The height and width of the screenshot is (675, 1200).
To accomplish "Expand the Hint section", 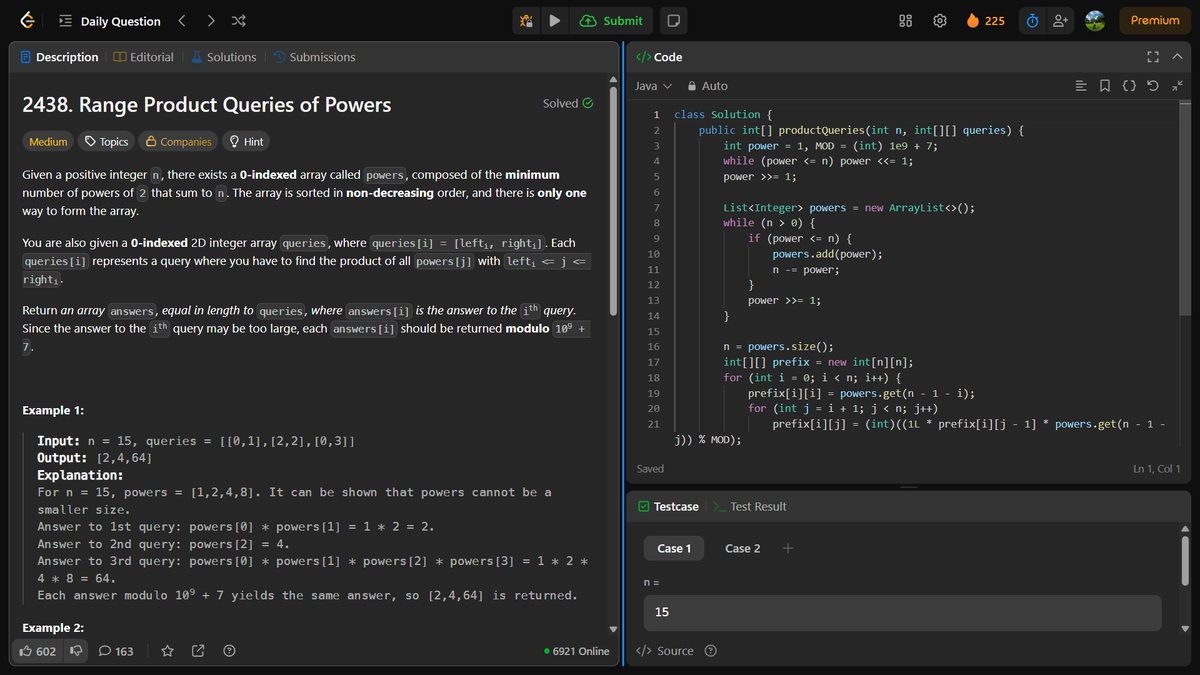I will coord(246,141).
